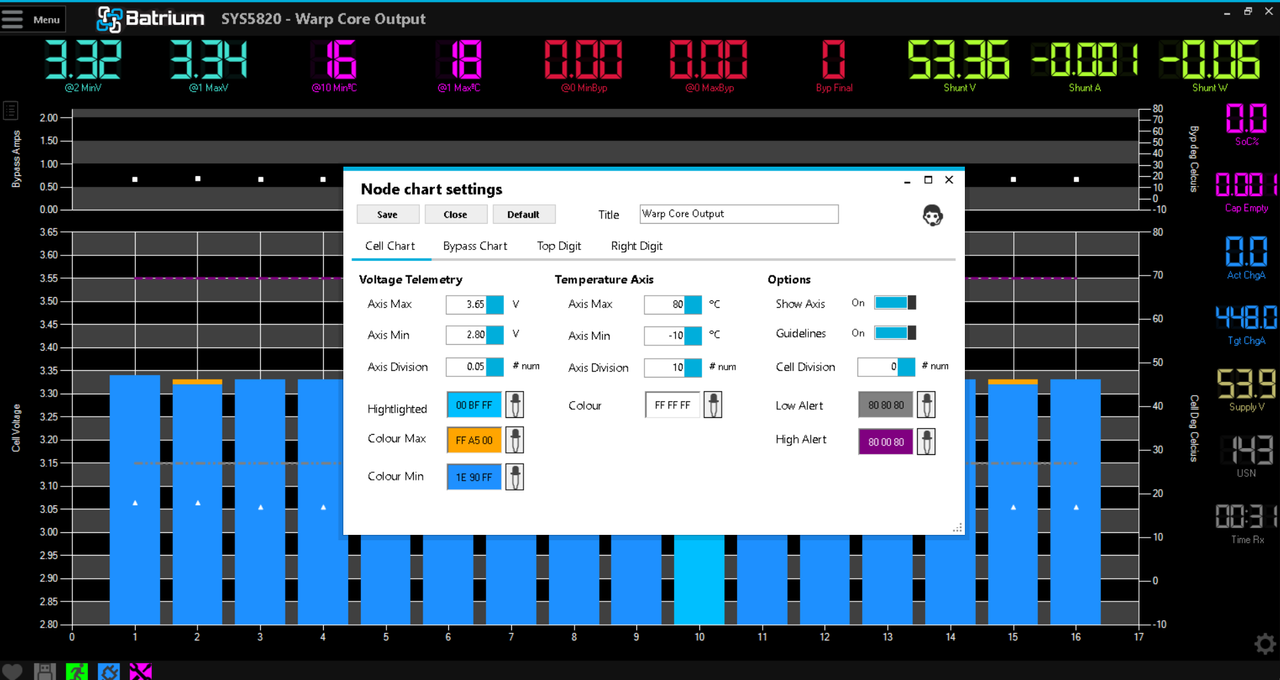The width and height of the screenshot is (1280, 680).
Task: Click Temperature Axis Max value 80 field
Action: coord(665,304)
